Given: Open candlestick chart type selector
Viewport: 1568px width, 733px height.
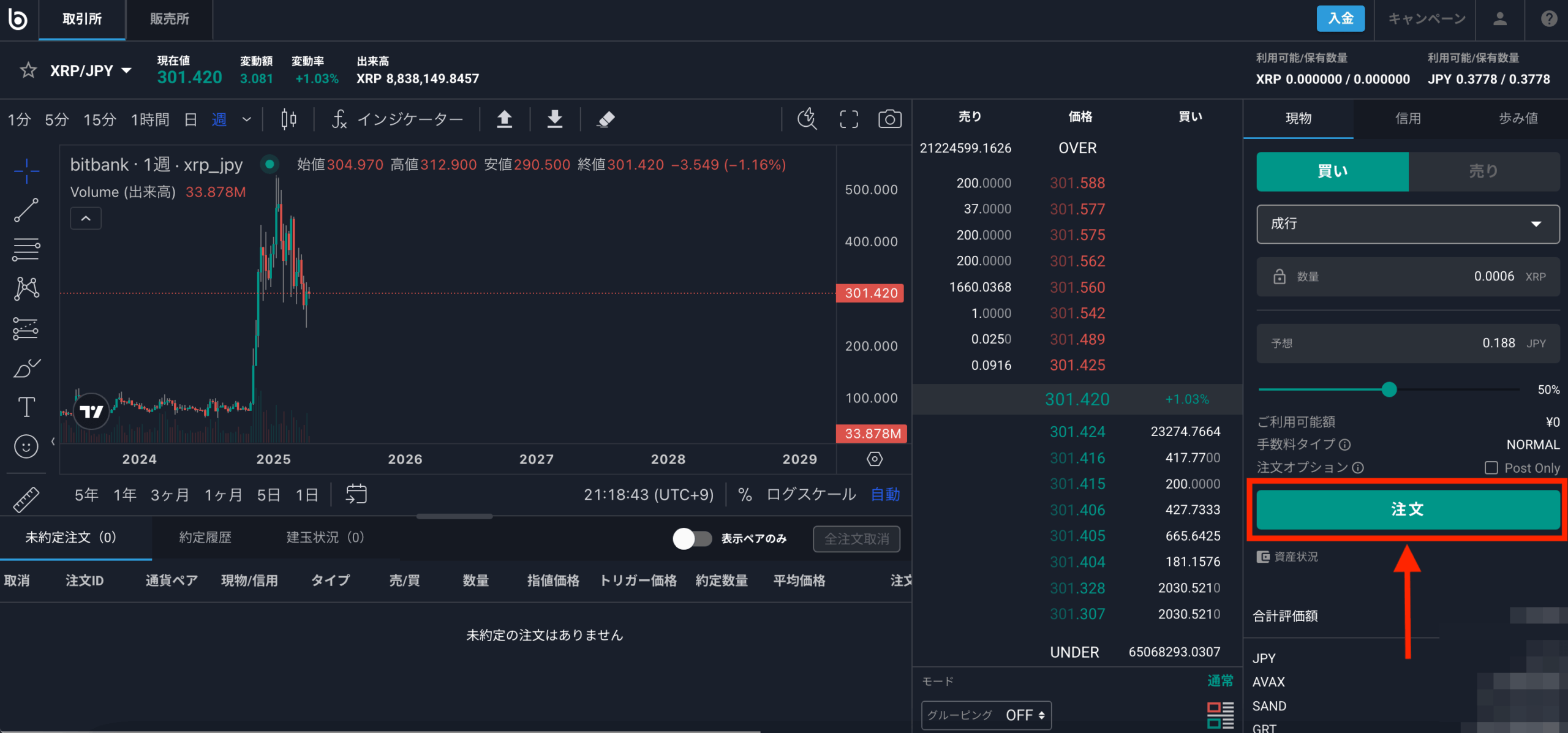Looking at the screenshot, I should point(288,119).
